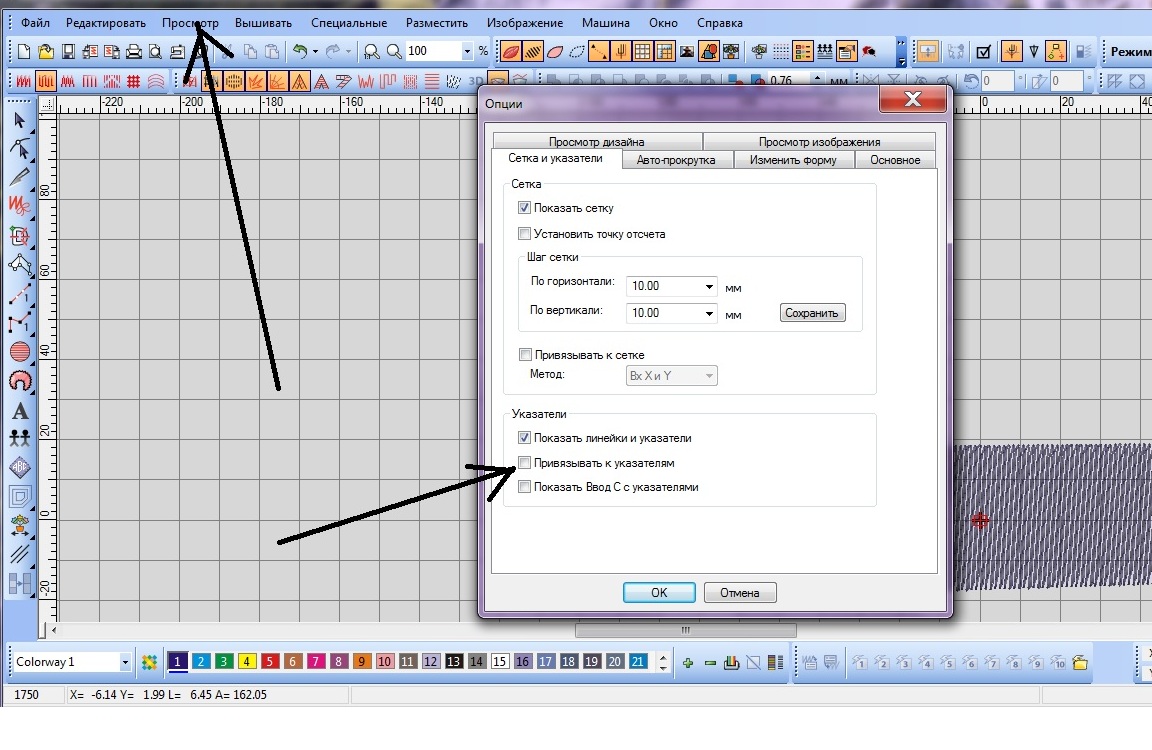Click the zoom percentage field showing 100
Viewport: 1152px width, 750px height.
coord(431,51)
